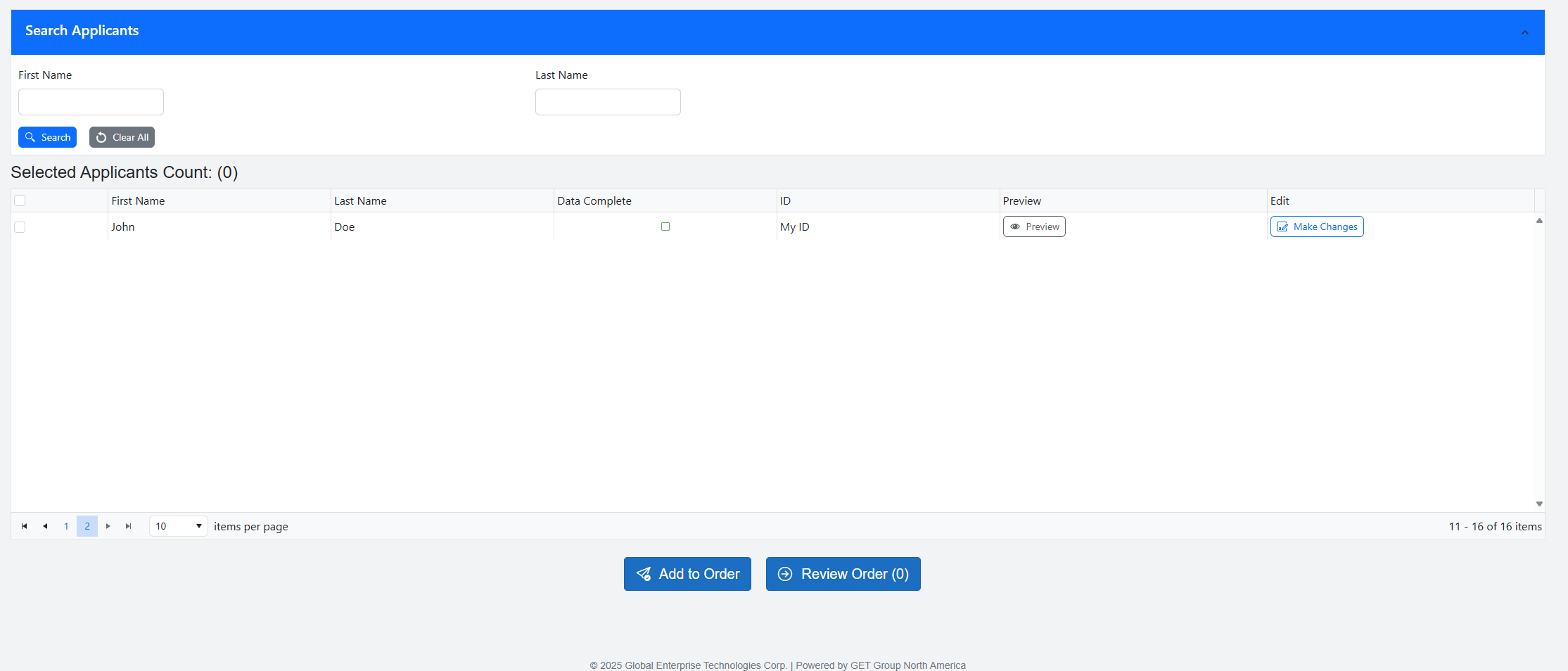Check the John Doe row checkbox
Image resolution: width=1568 pixels, height=671 pixels.
click(x=20, y=227)
